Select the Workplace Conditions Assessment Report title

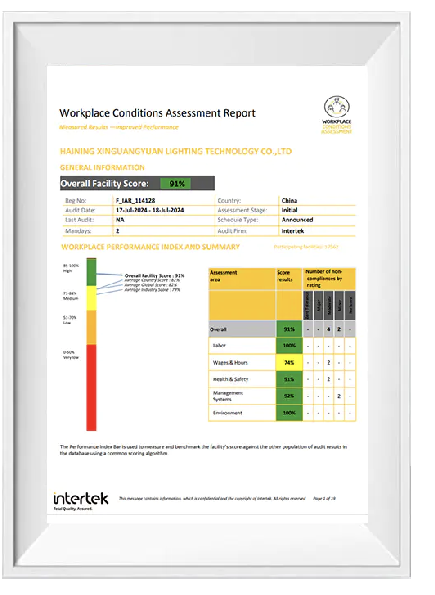coord(158,113)
